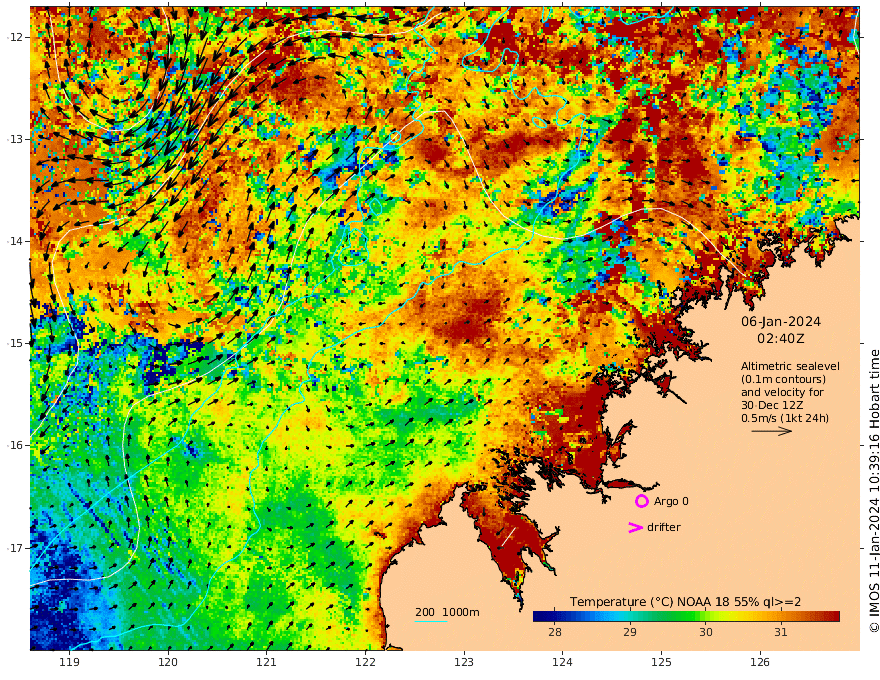Click the temperature color bar near 28 degrees
The width and height of the screenshot is (880, 680).
coord(555,617)
